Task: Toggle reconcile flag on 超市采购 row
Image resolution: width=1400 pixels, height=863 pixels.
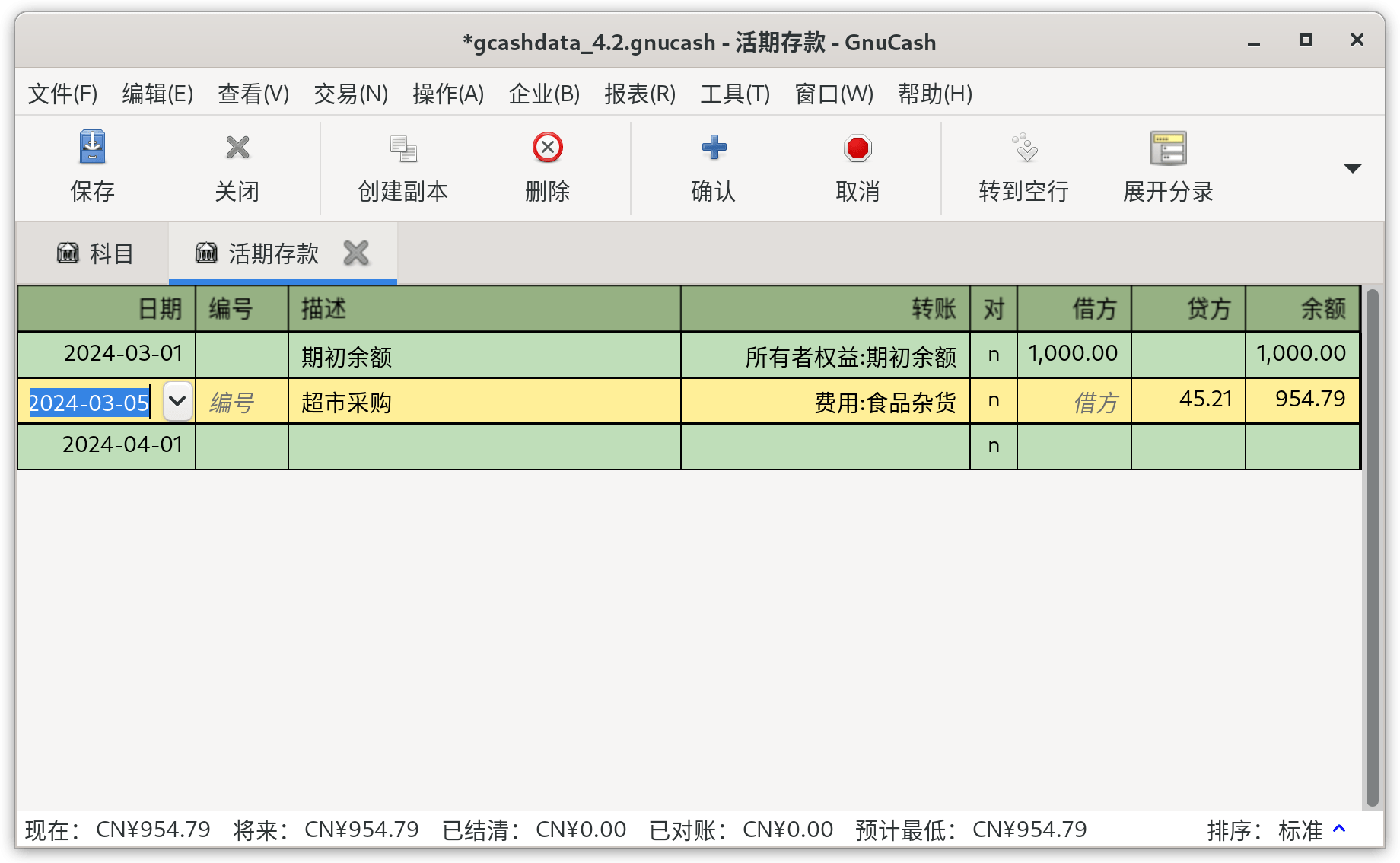Action: [x=994, y=400]
